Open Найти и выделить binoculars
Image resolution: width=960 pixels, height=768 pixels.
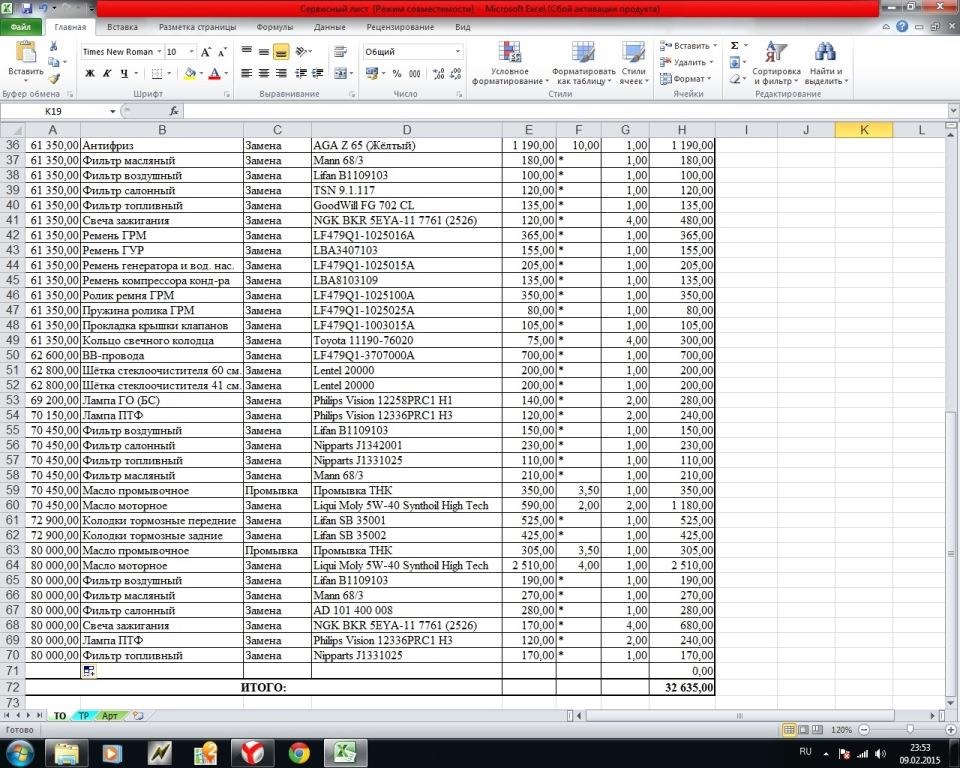click(x=826, y=63)
